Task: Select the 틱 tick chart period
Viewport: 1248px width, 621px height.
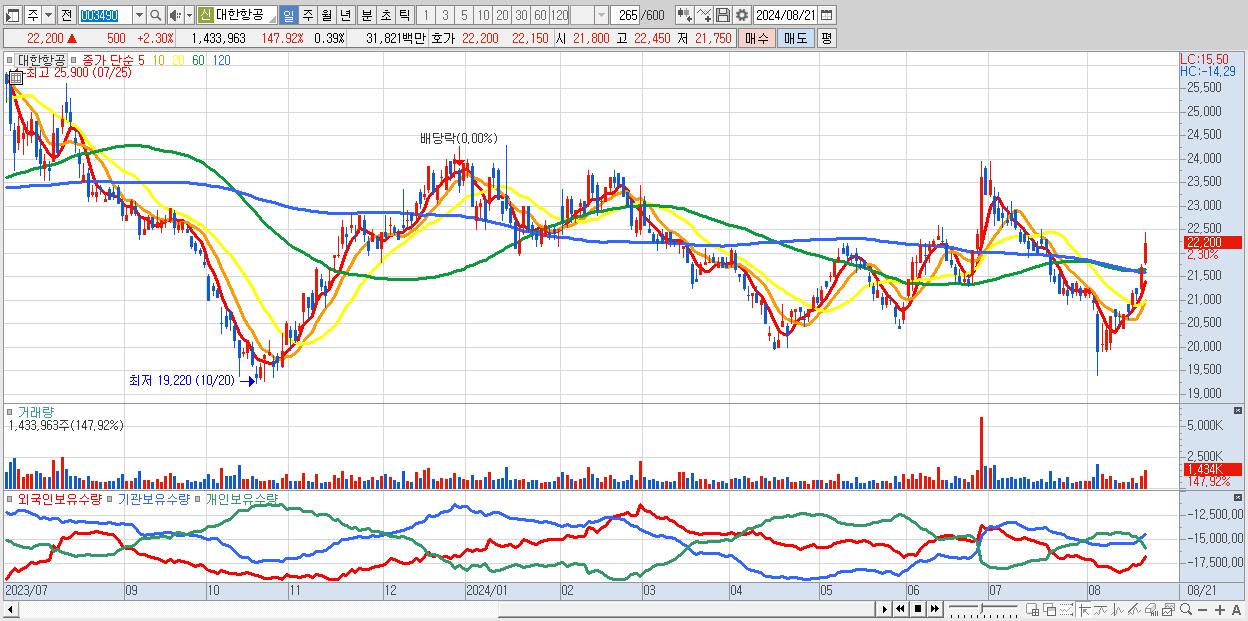Action: click(404, 15)
